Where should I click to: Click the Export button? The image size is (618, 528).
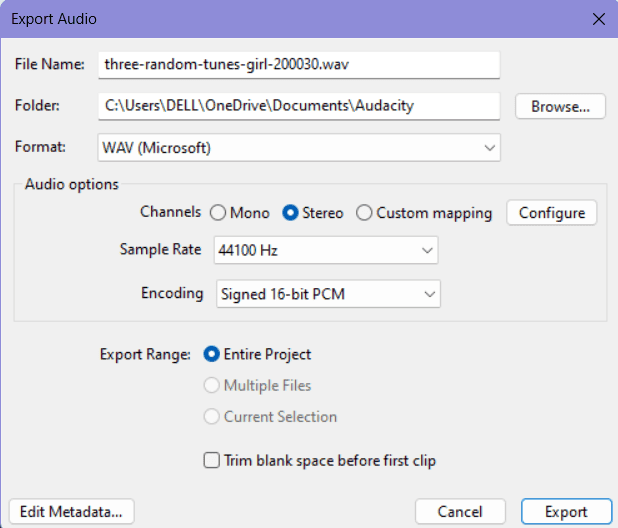pyautogui.click(x=566, y=512)
